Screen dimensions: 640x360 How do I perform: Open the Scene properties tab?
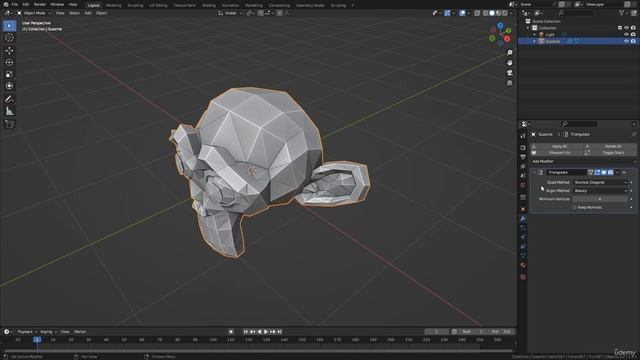[x=523, y=176]
